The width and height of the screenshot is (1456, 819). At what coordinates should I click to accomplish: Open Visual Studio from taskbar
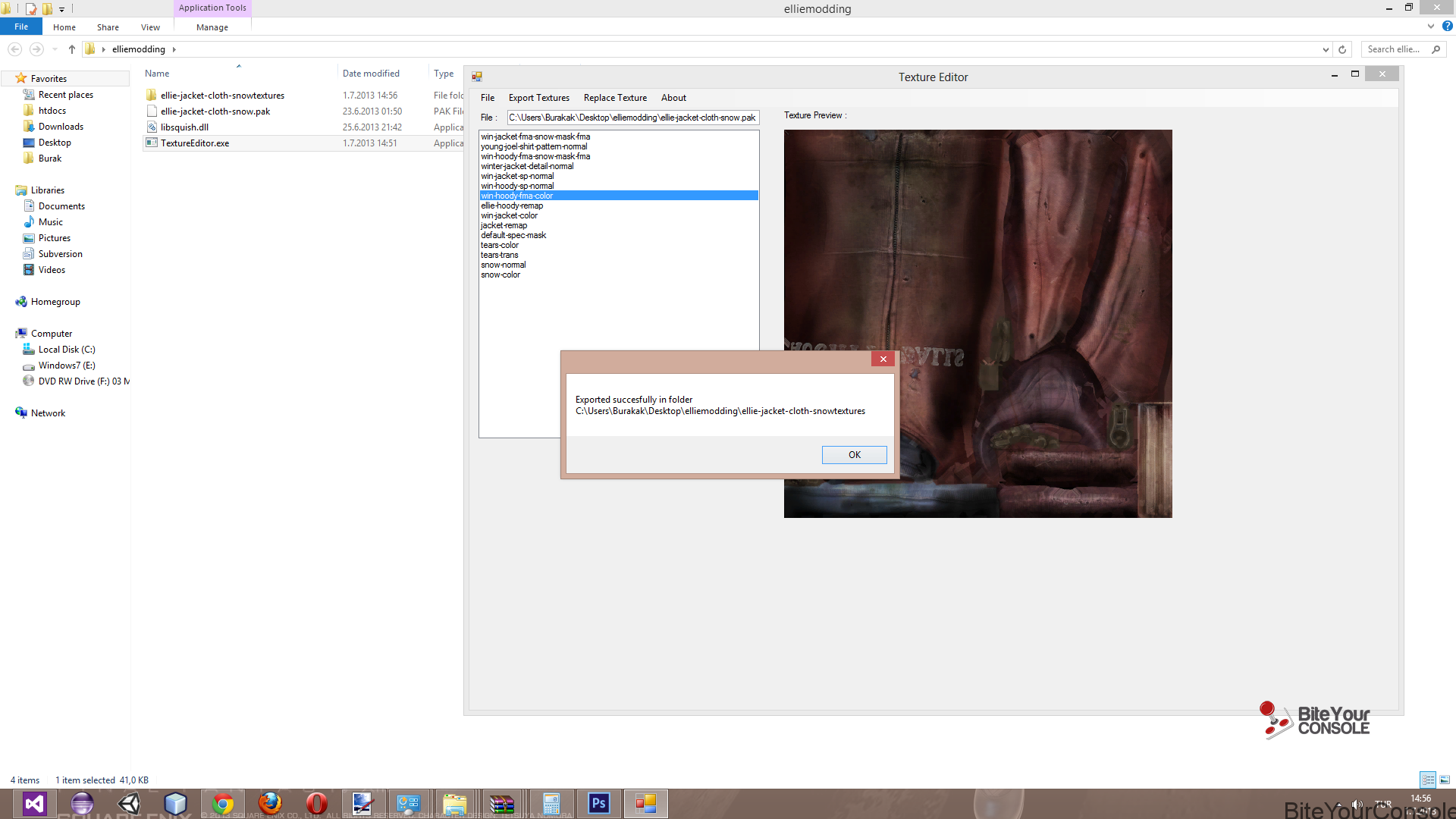pos(34,803)
